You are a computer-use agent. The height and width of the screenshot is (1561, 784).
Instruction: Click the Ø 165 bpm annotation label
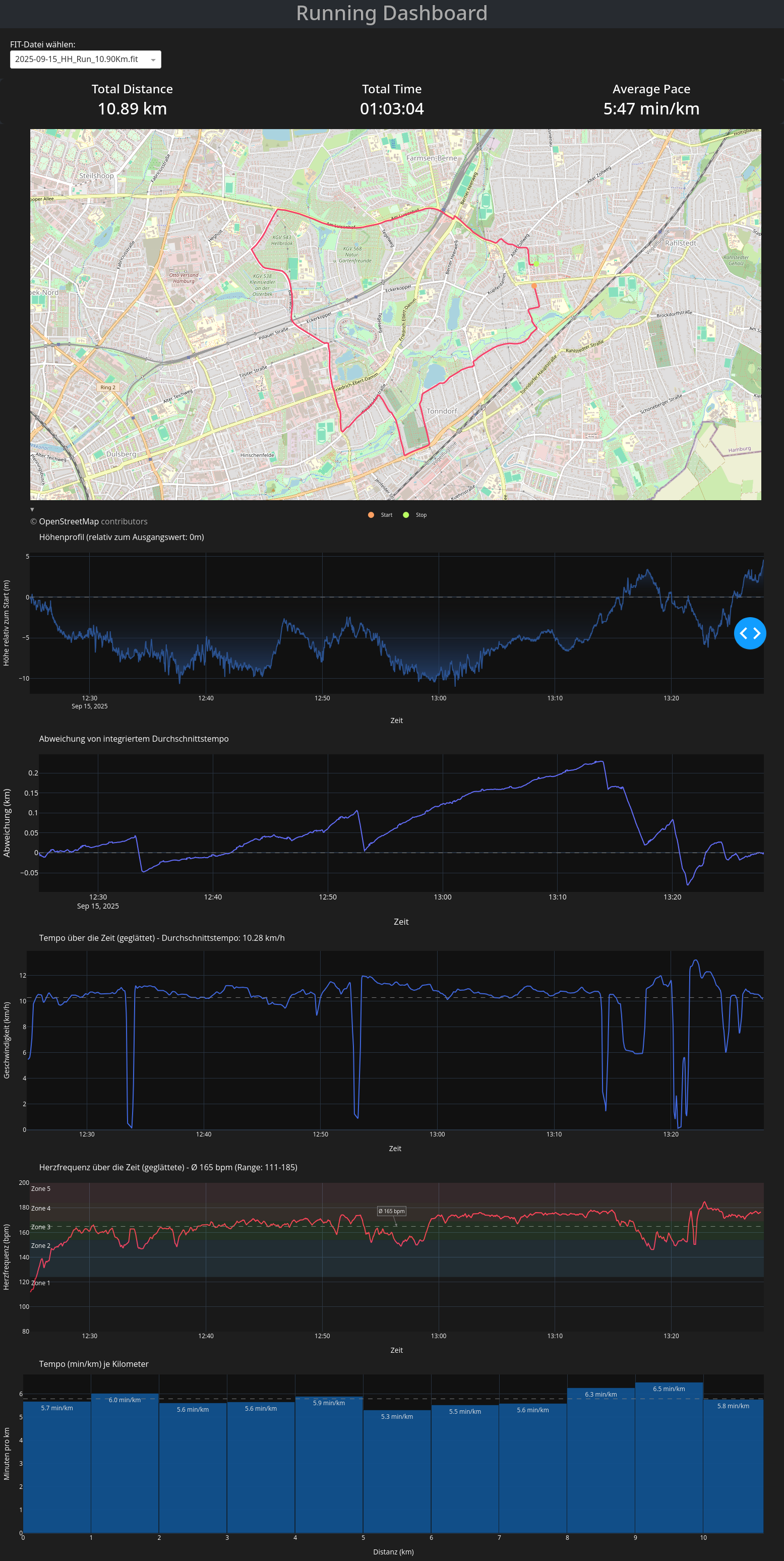[x=391, y=1212]
